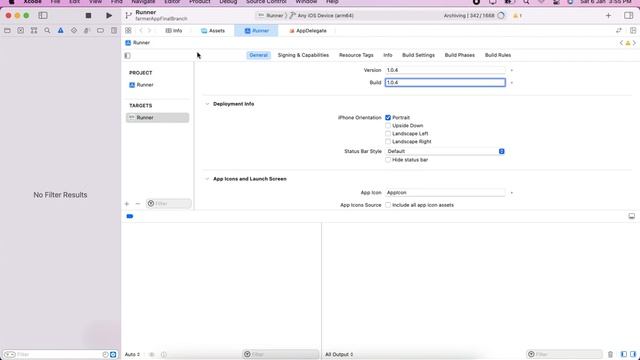Add an editor with split icon

(x=633, y=31)
